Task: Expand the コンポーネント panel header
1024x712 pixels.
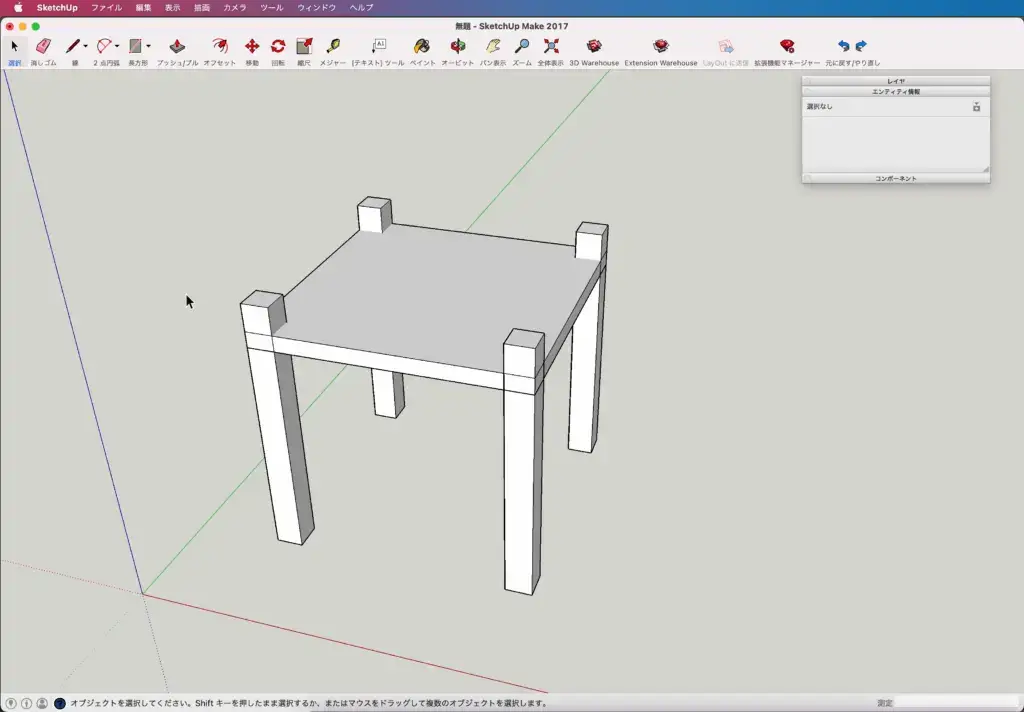Action: click(896, 178)
